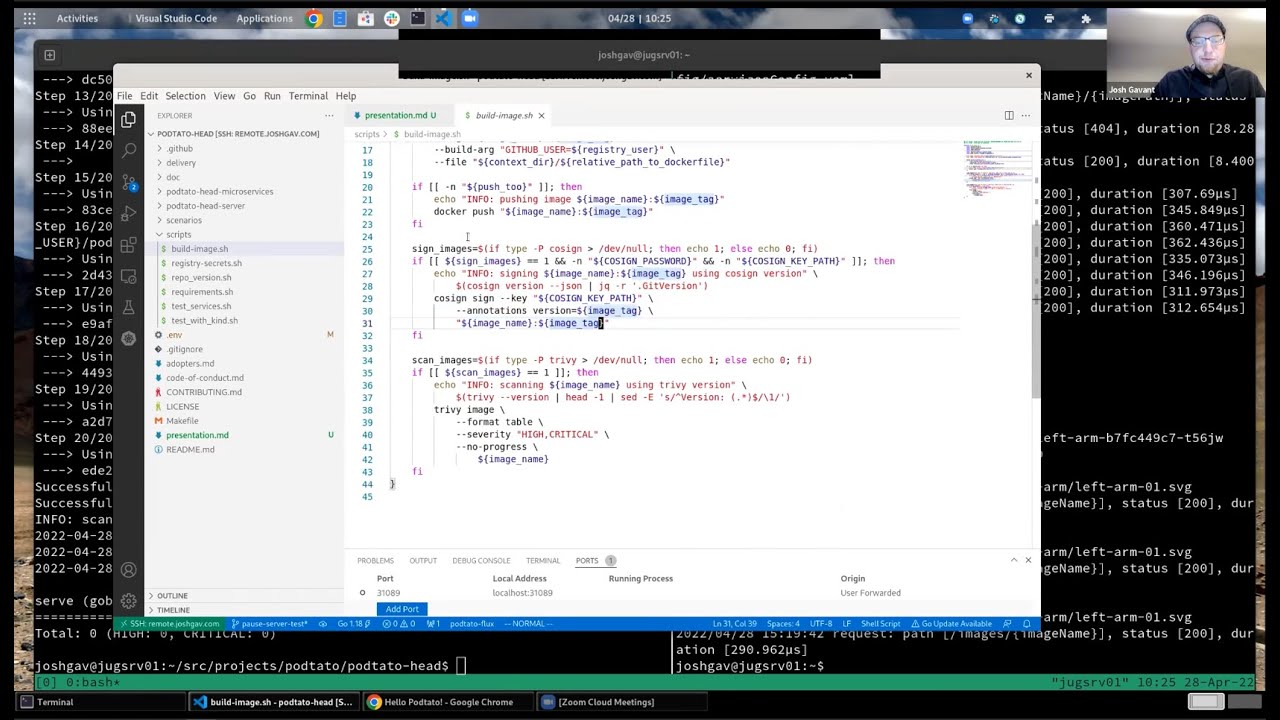Open the Testing flask view
This screenshot has height=720, width=1280.
[x=129, y=307]
